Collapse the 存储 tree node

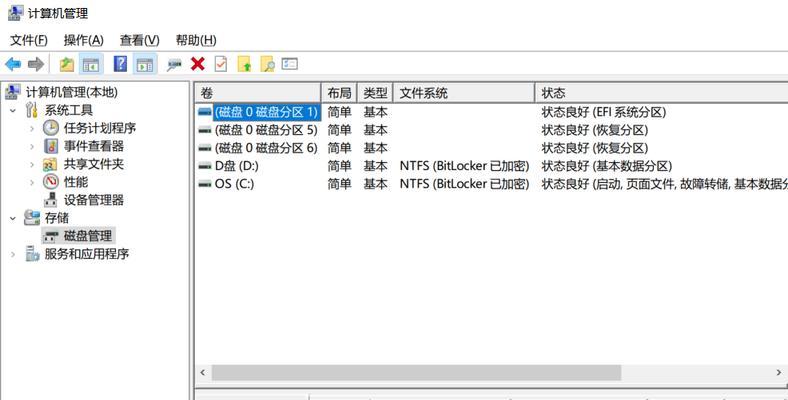coord(13,218)
